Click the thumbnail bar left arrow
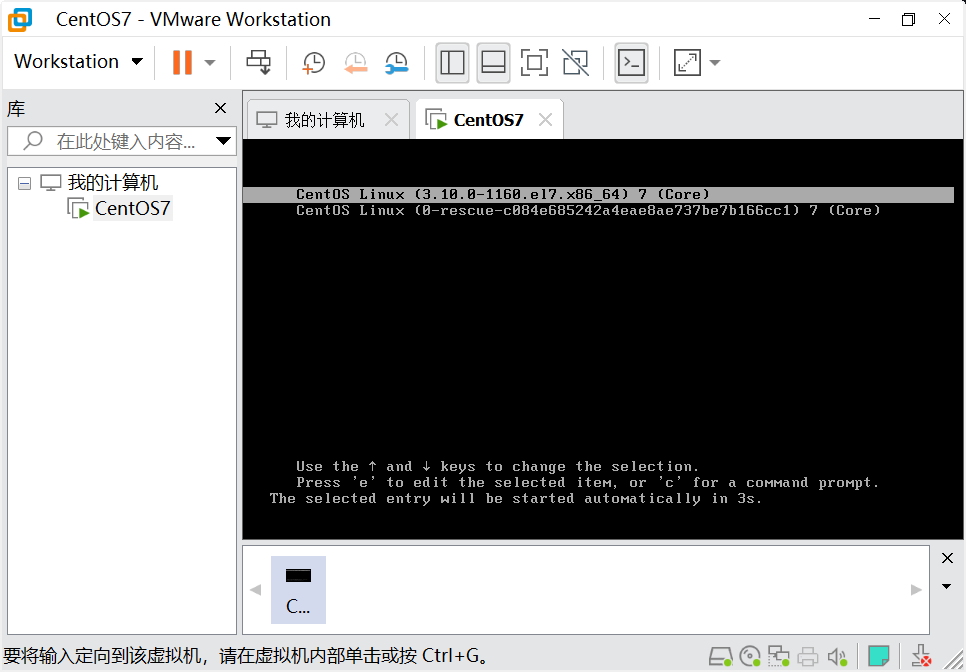Screen dimensions: 966x672 [256, 589]
